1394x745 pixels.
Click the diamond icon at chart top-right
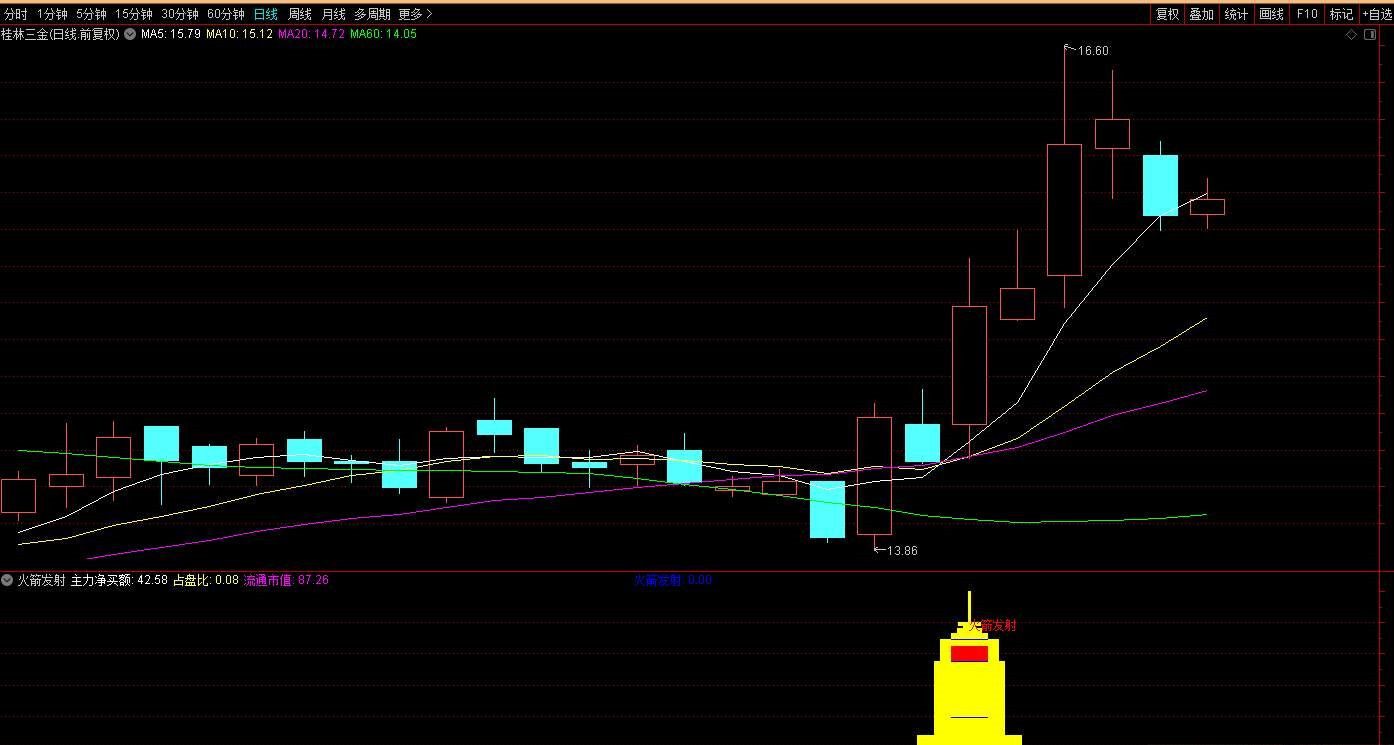click(1351, 34)
